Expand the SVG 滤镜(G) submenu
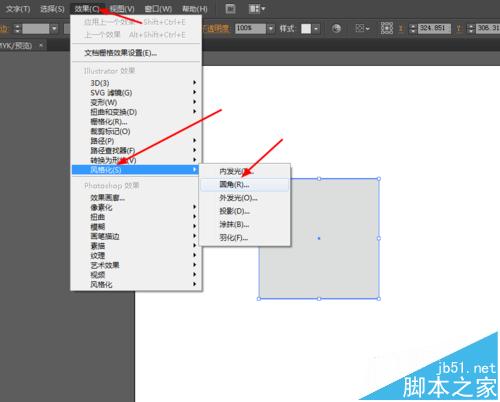The height and width of the screenshot is (402, 500). [136, 92]
